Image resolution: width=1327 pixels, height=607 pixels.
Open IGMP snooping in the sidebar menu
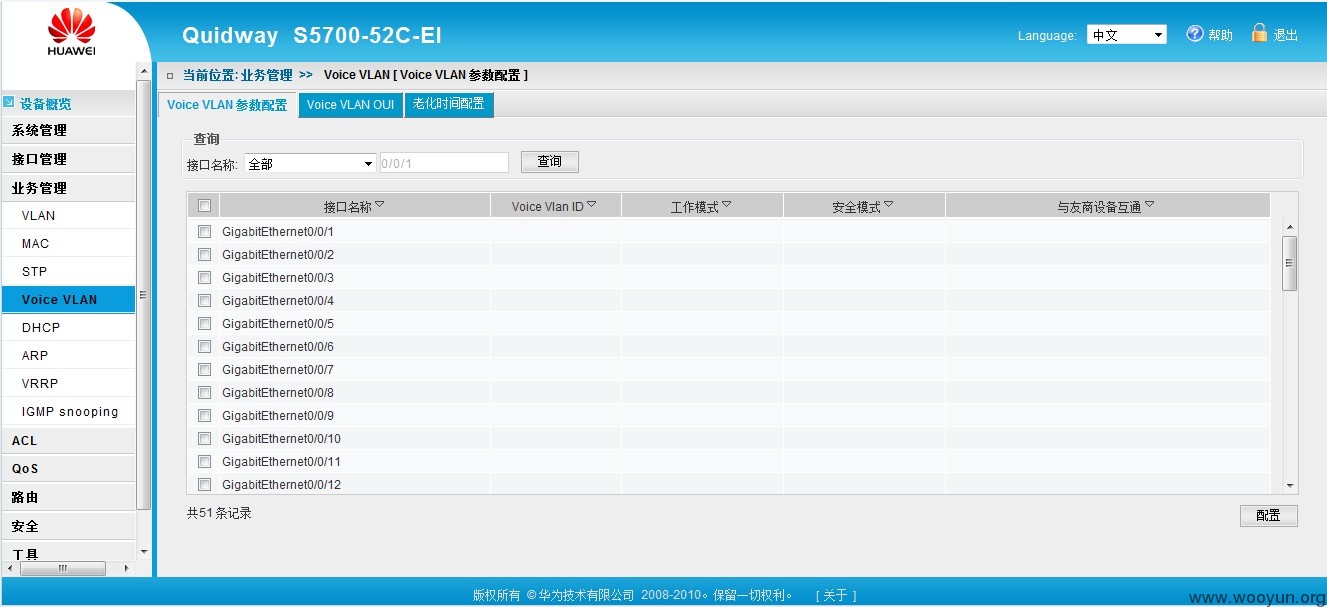coord(67,411)
